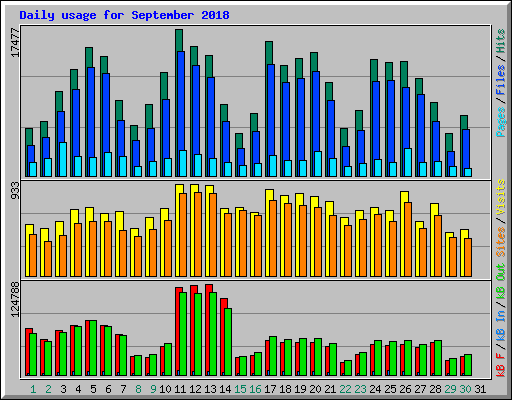Image resolution: width=512 pixels, height=400 pixels.
Task: Click day 19 on the x-axis
Action: point(300,389)
